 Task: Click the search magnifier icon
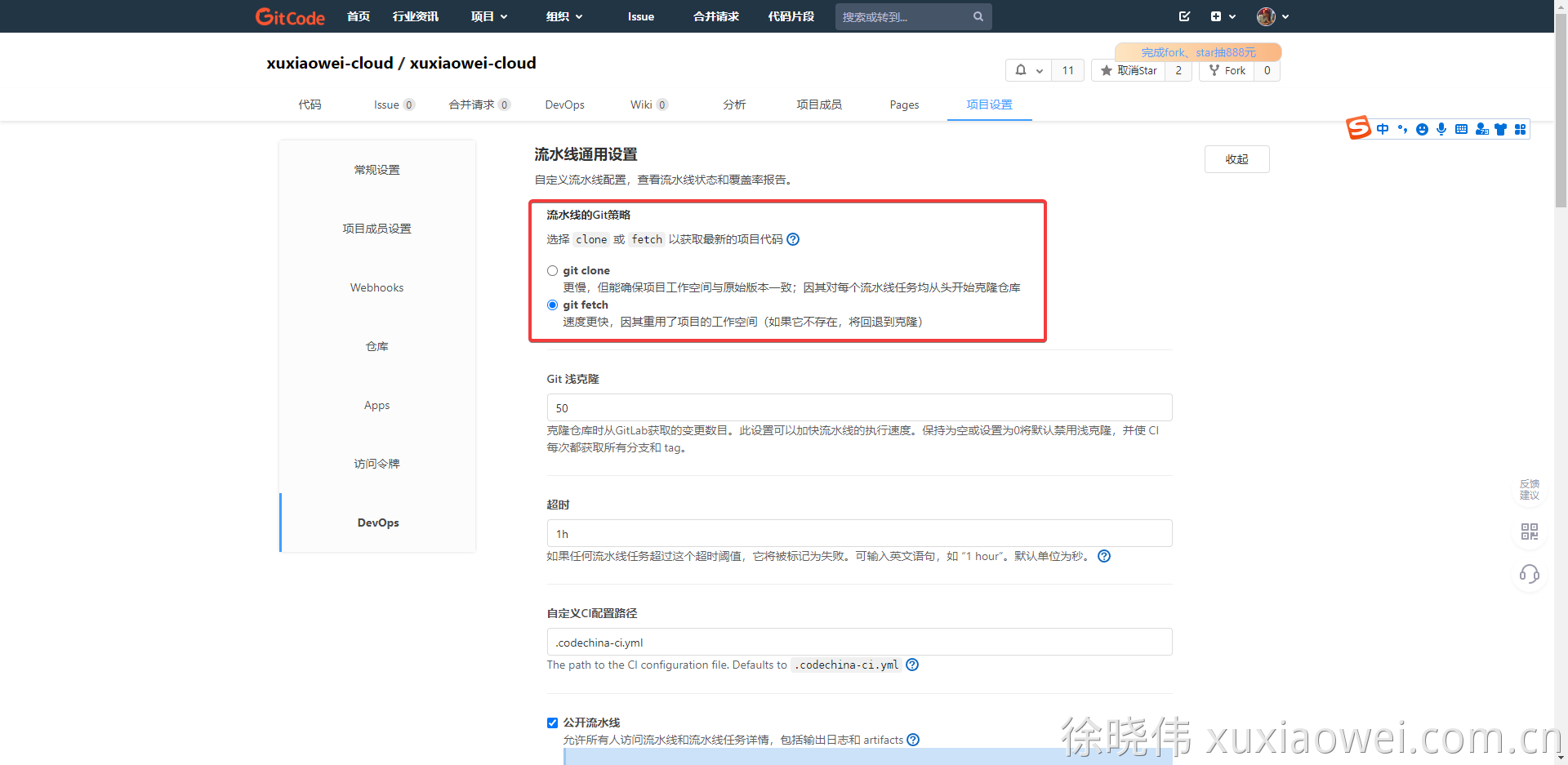coord(978,16)
